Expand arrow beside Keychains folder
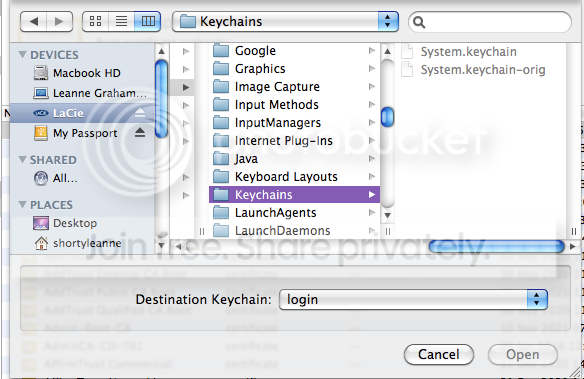The height and width of the screenshot is (379, 584). [372, 195]
